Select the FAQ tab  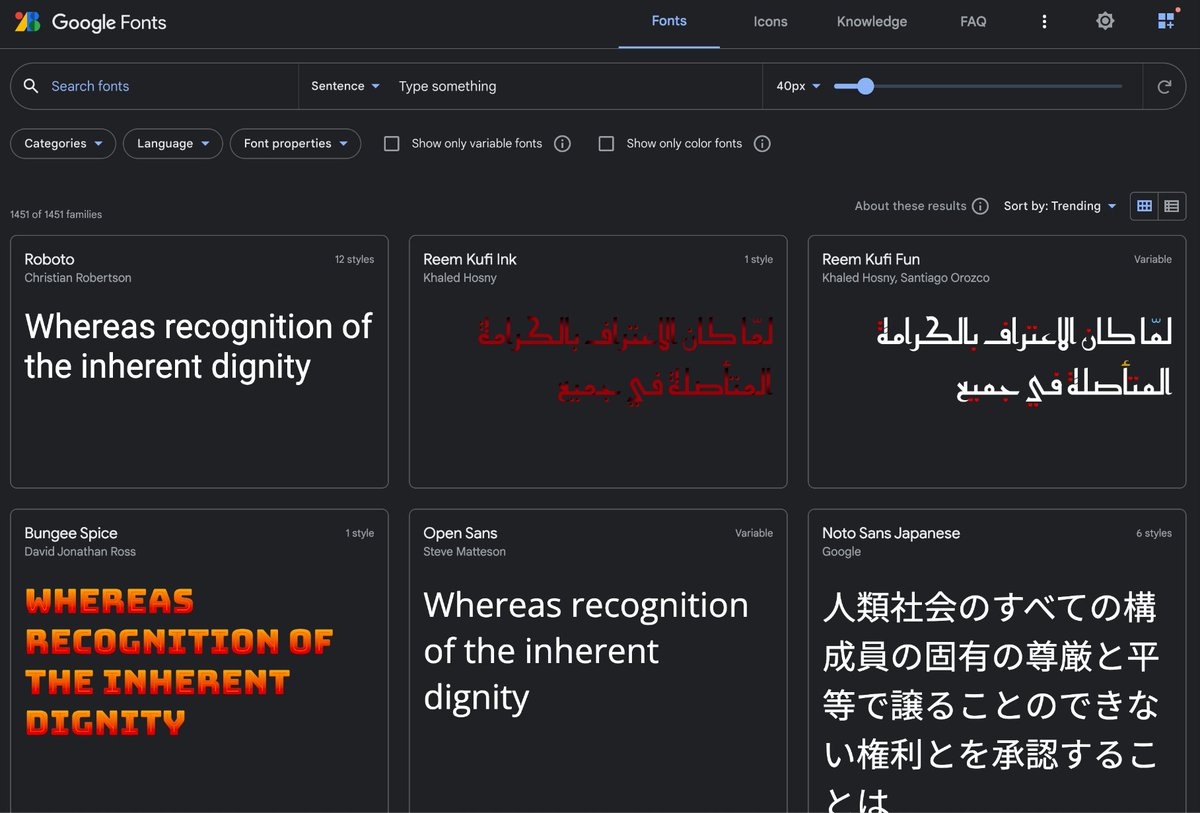[x=973, y=21]
